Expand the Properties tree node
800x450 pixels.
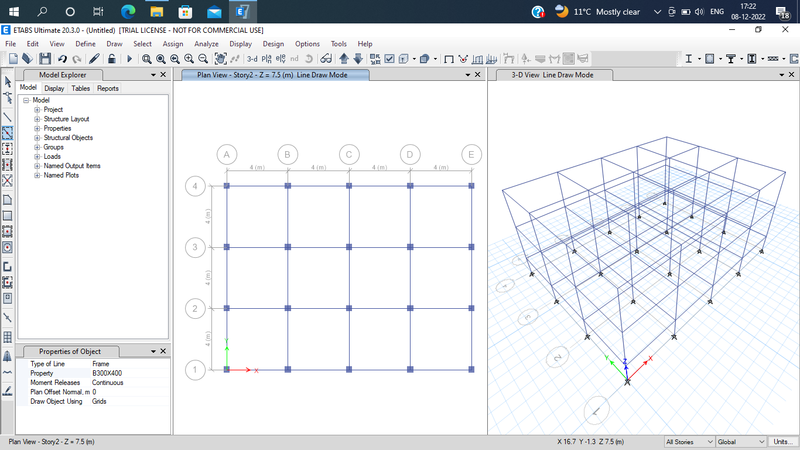(x=37, y=129)
